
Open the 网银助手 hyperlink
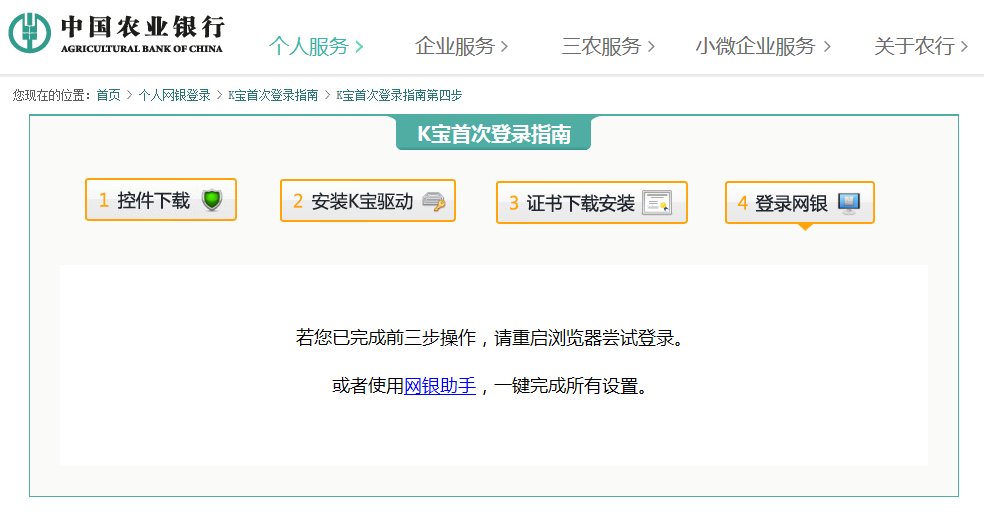[x=440, y=386]
